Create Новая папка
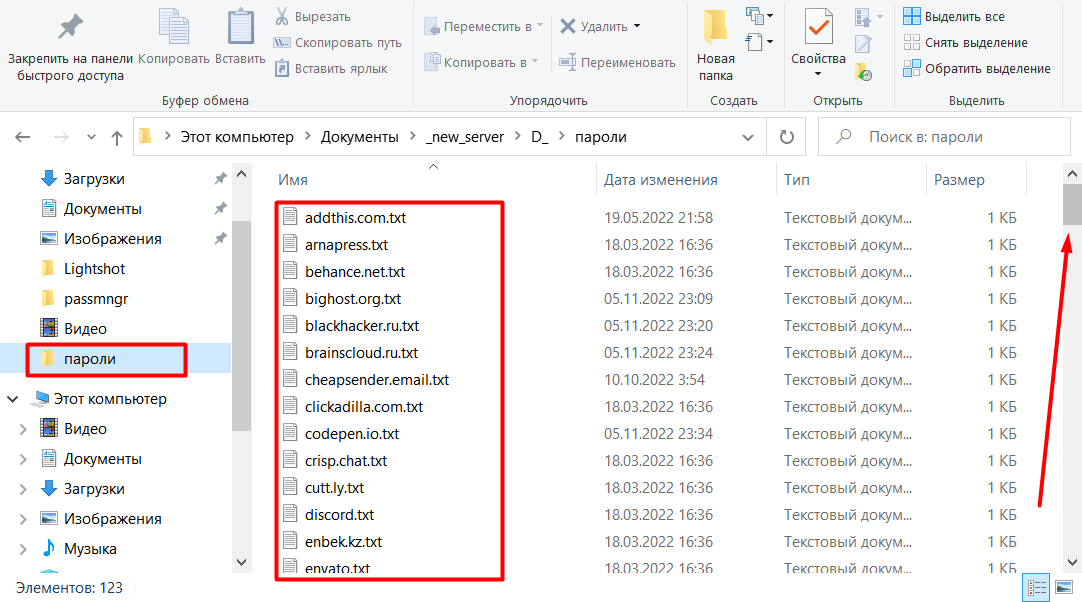The width and height of the screenshot is (1082, 602). pyautogui.click(x=716, y=46)
